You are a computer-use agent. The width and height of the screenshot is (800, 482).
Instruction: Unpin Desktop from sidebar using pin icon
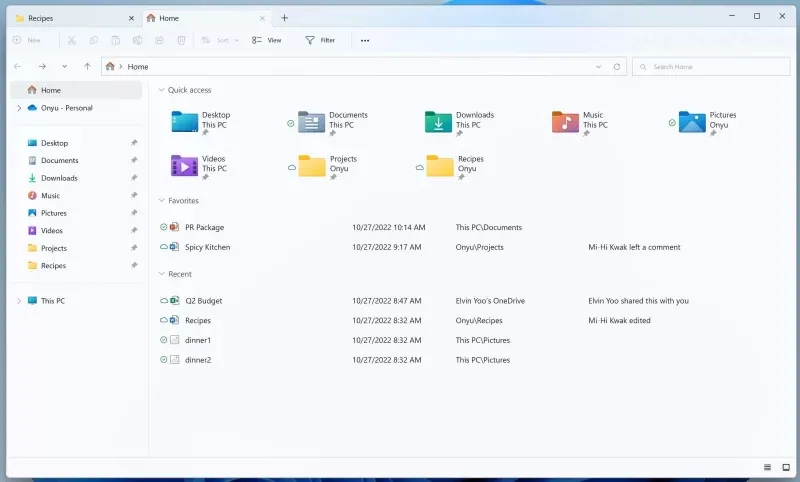tap(134, 143)
